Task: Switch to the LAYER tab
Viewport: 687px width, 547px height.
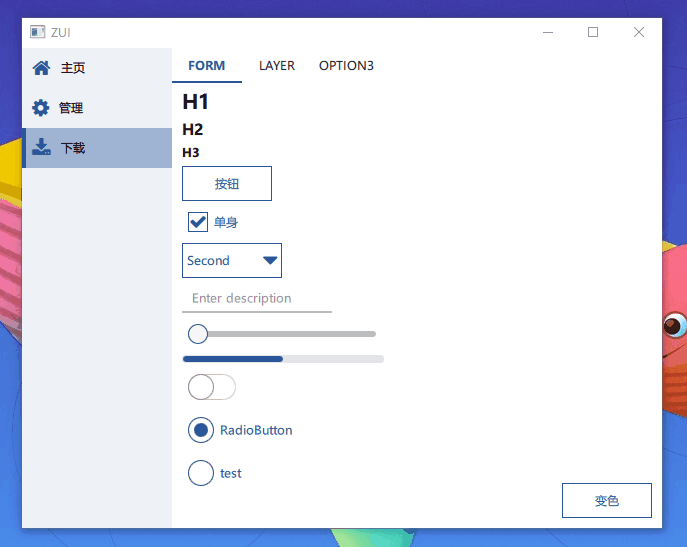Action: pyautogui.click(x=277, y=66)
